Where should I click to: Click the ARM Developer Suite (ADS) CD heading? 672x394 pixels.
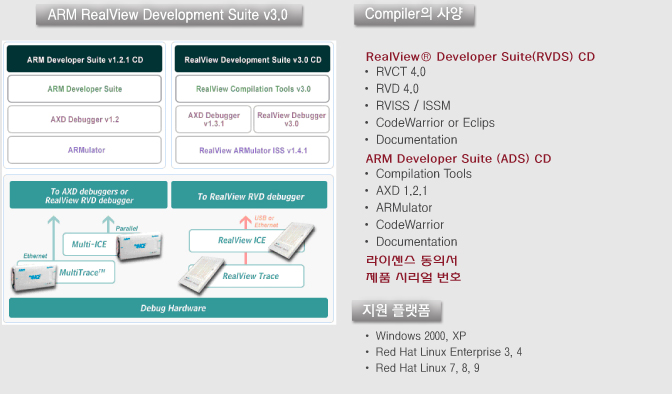click(x=458, y=159)
